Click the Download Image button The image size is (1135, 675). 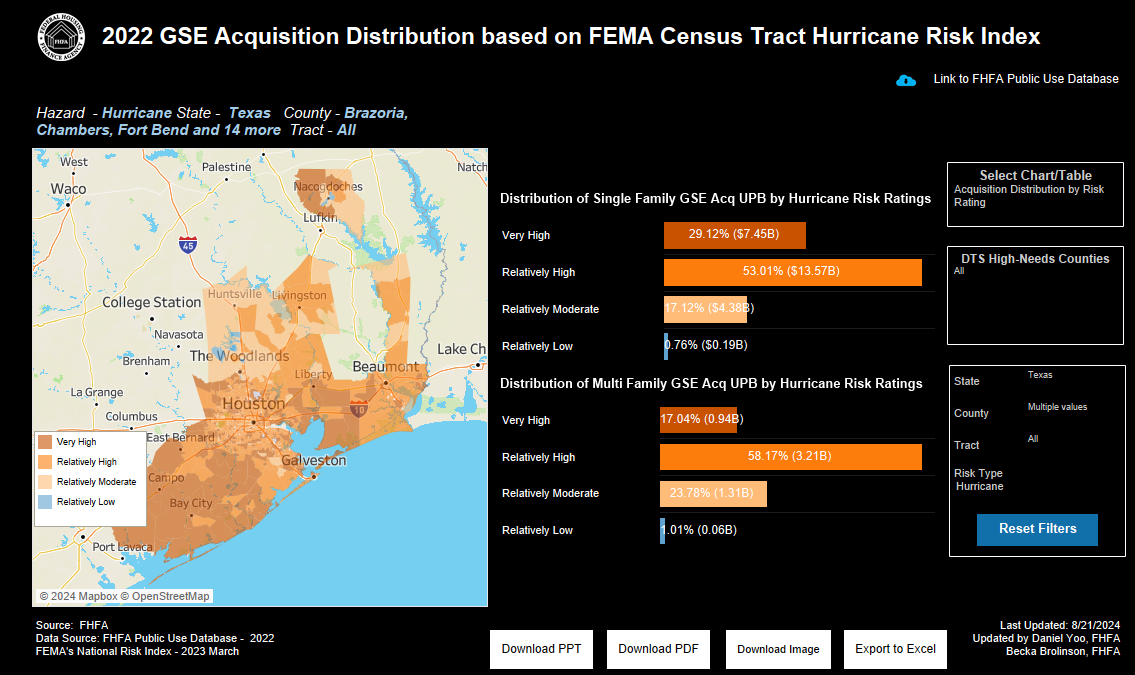tap(778, 649)
